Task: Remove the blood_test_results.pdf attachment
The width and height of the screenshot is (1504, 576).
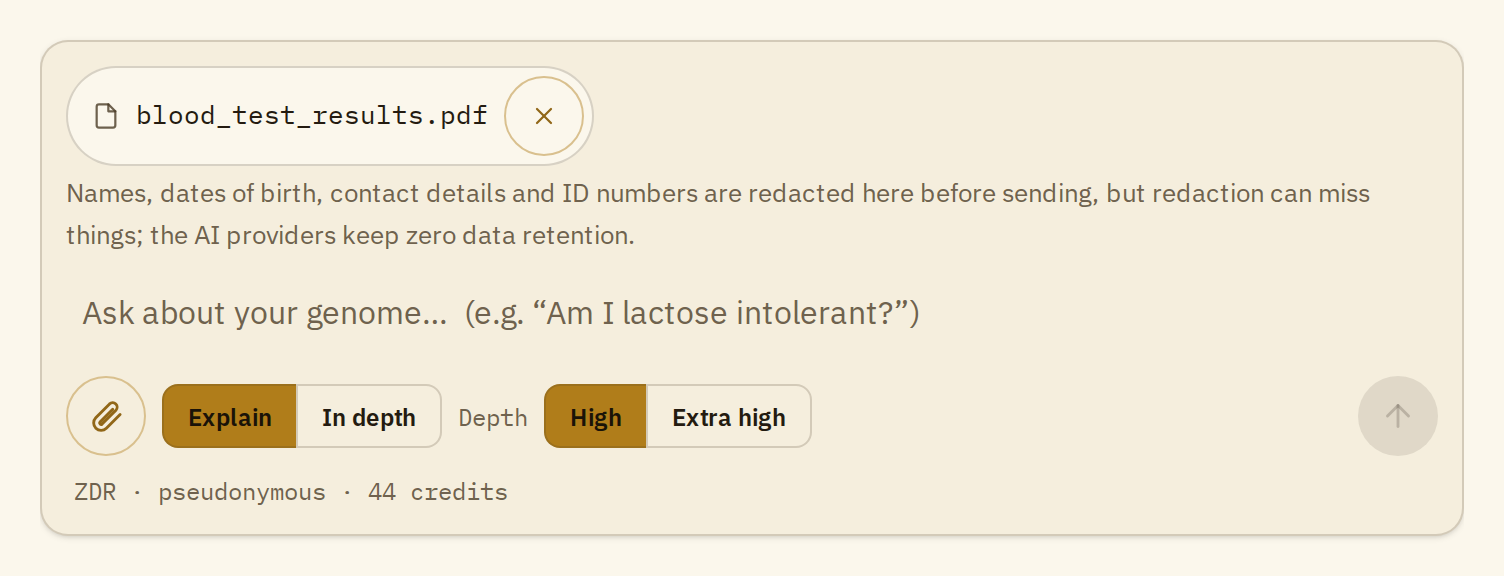Action: [544, 116]
